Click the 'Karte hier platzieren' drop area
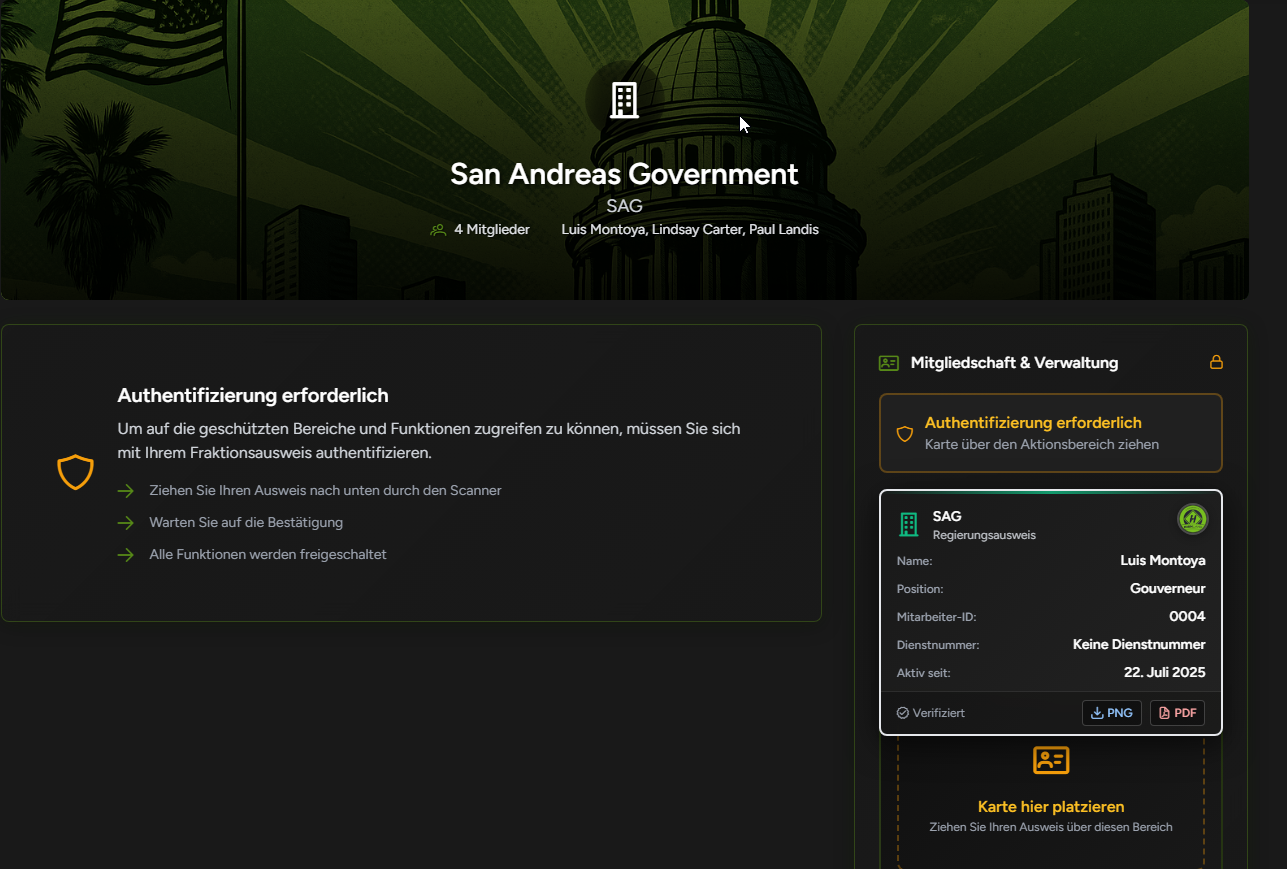Image resolution: width=1287 pixels, height=869 pixels. (1051, 800)
